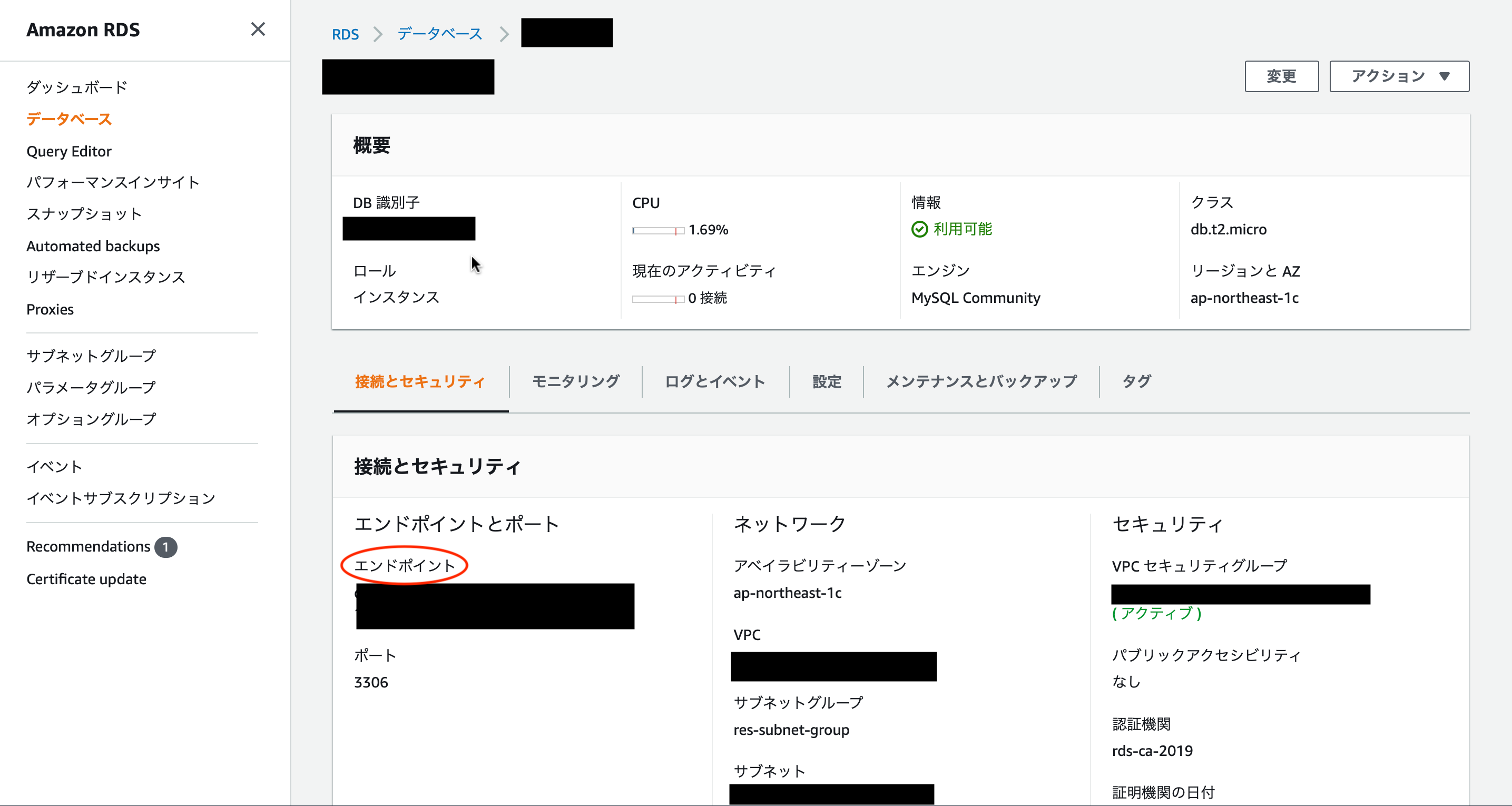This screenshot has height=806, width=1512.
Task: Open the ログとイベント tab
Action: [714, 381]
